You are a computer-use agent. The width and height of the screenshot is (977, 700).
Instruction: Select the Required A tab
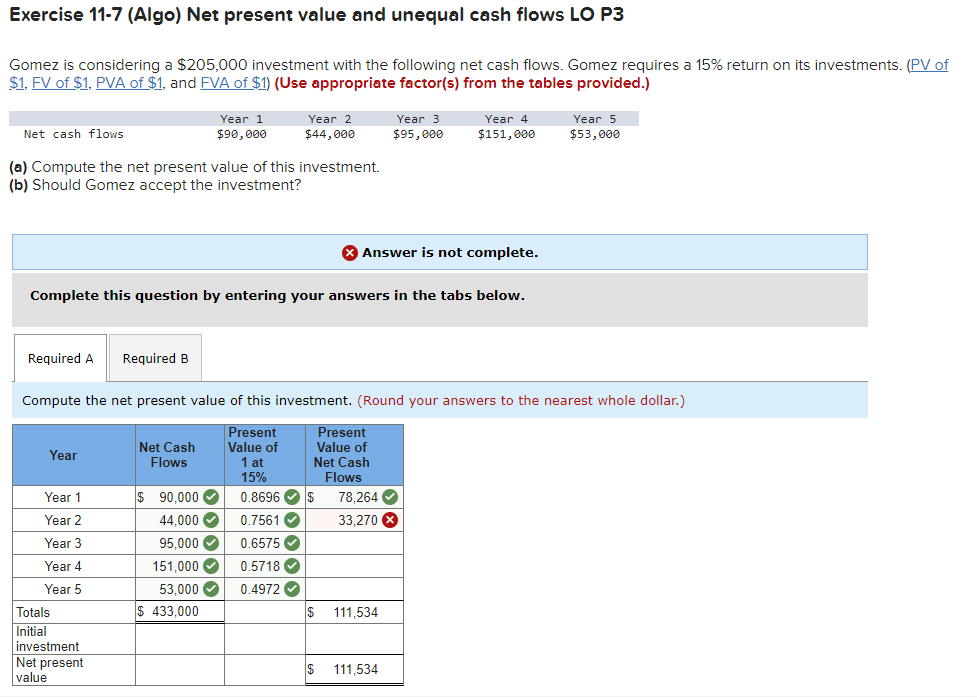[59, 358]
